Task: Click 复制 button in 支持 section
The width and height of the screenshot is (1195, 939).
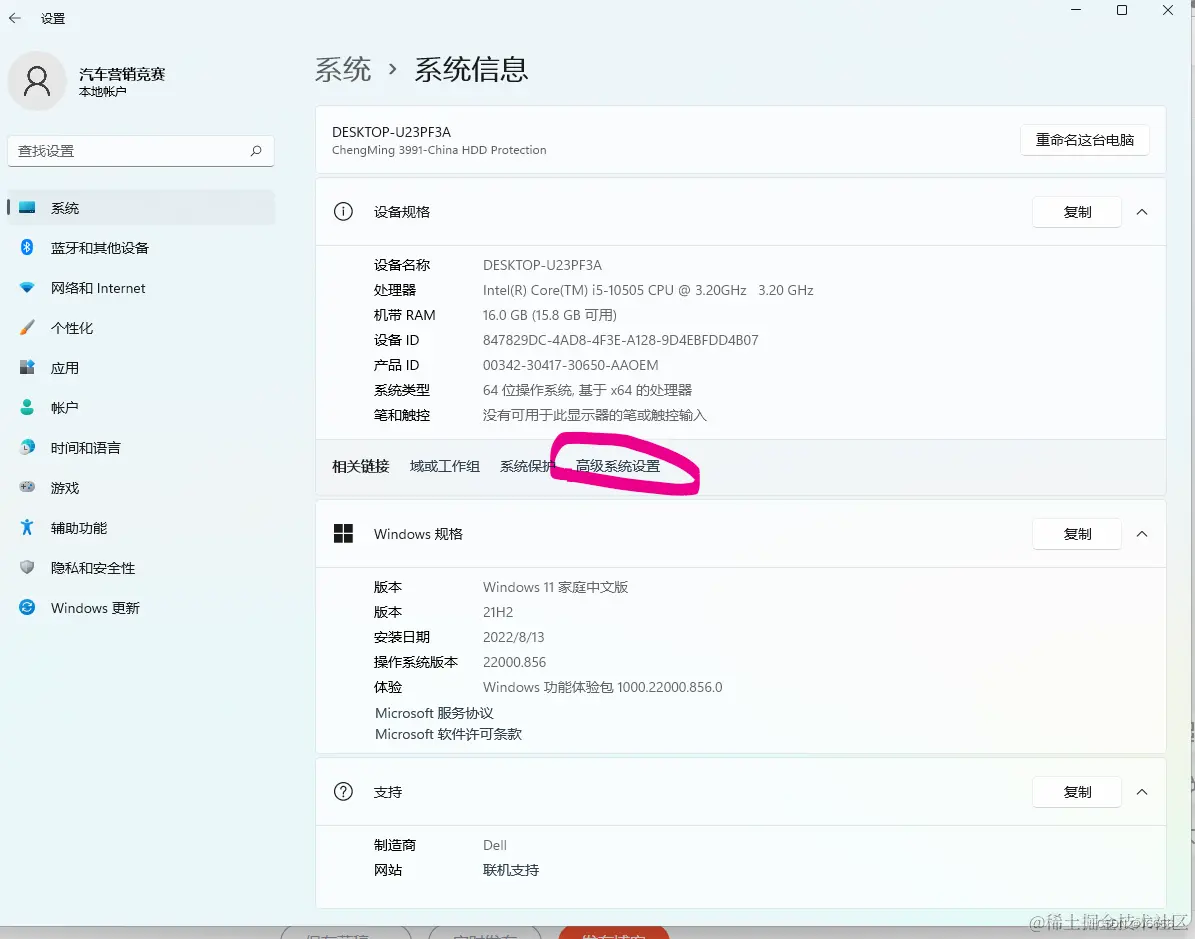Action: [1077, 792]
